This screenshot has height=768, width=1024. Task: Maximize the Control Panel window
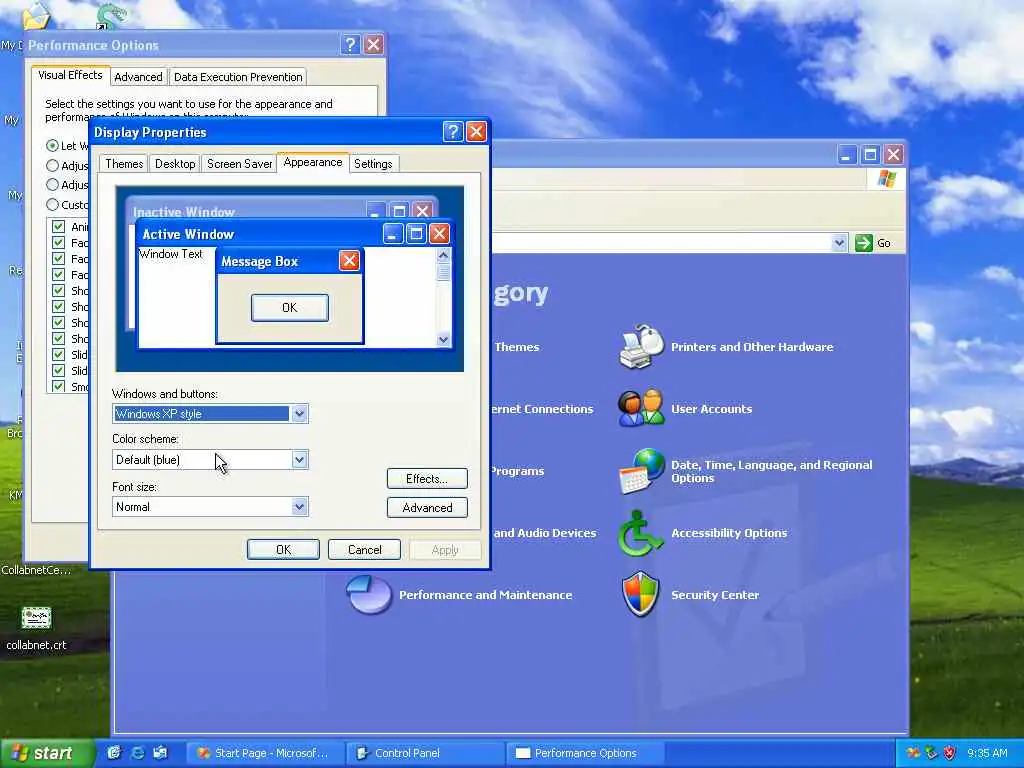coord(870,155)
